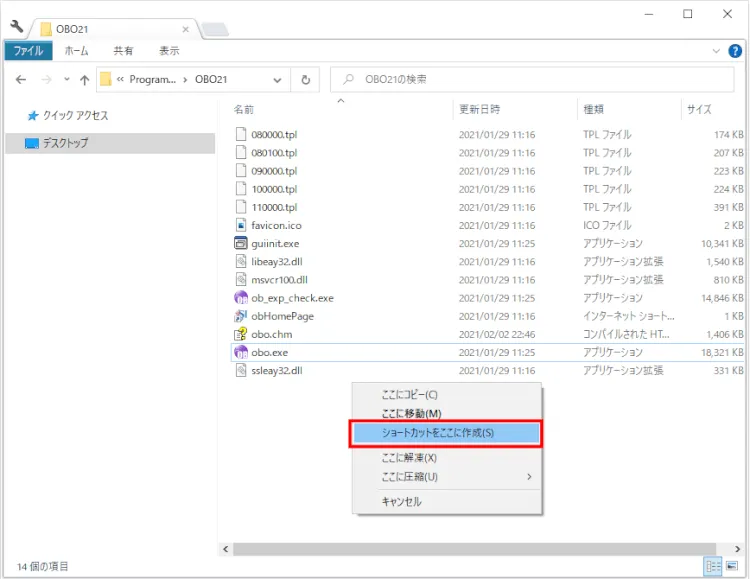
Task: Click the forward navigation arrow
Action: pos(46,79)
